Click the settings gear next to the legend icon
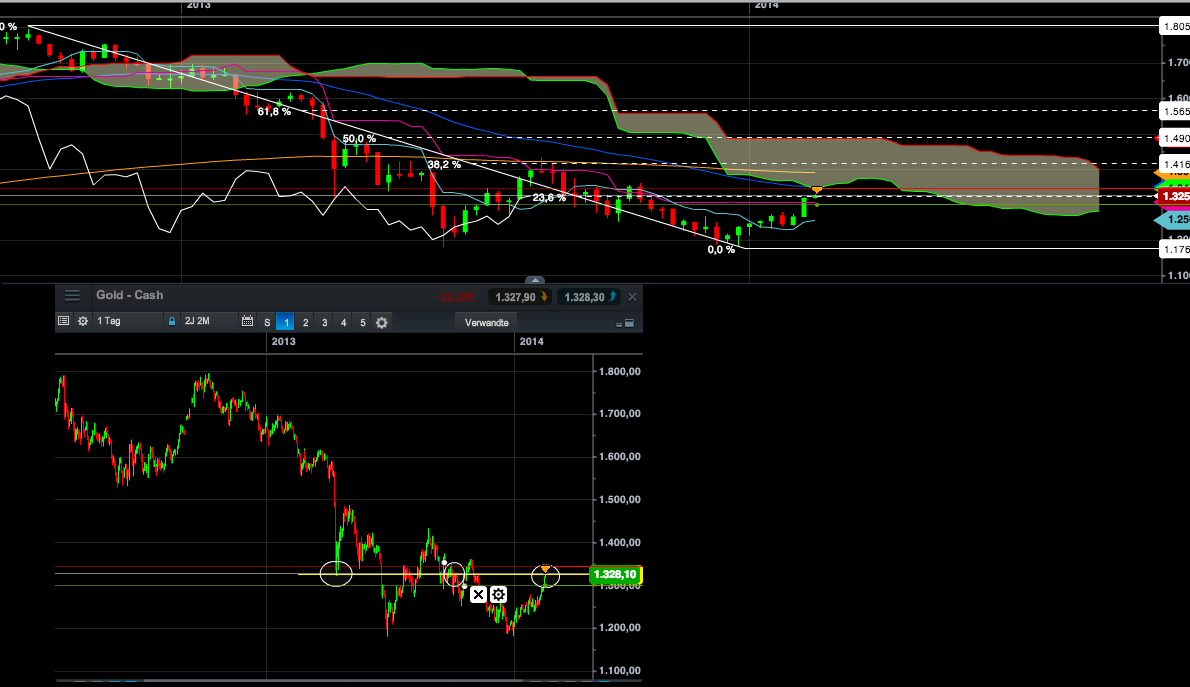Screen dimensions: 1190x687 (83, 321)
